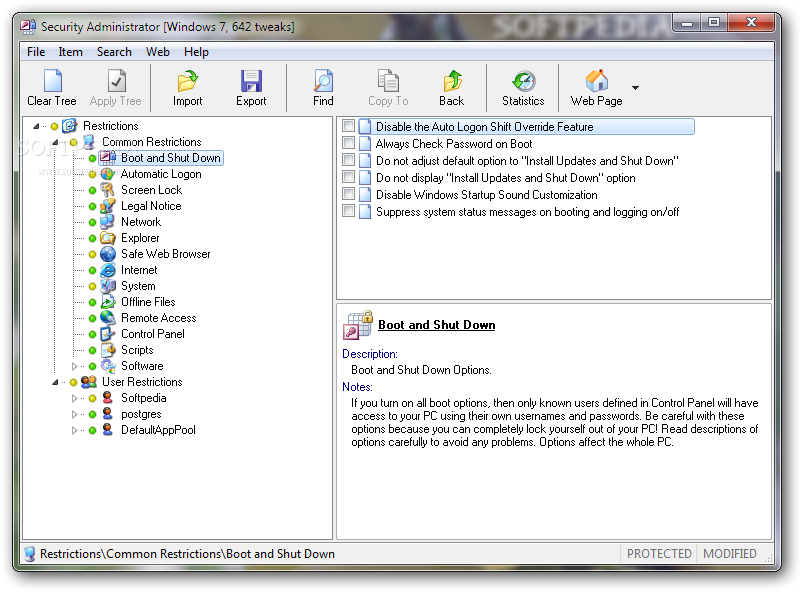Expand the Software tree node
This screenshot has width=802, height=592.
click(x=74, y=366)
